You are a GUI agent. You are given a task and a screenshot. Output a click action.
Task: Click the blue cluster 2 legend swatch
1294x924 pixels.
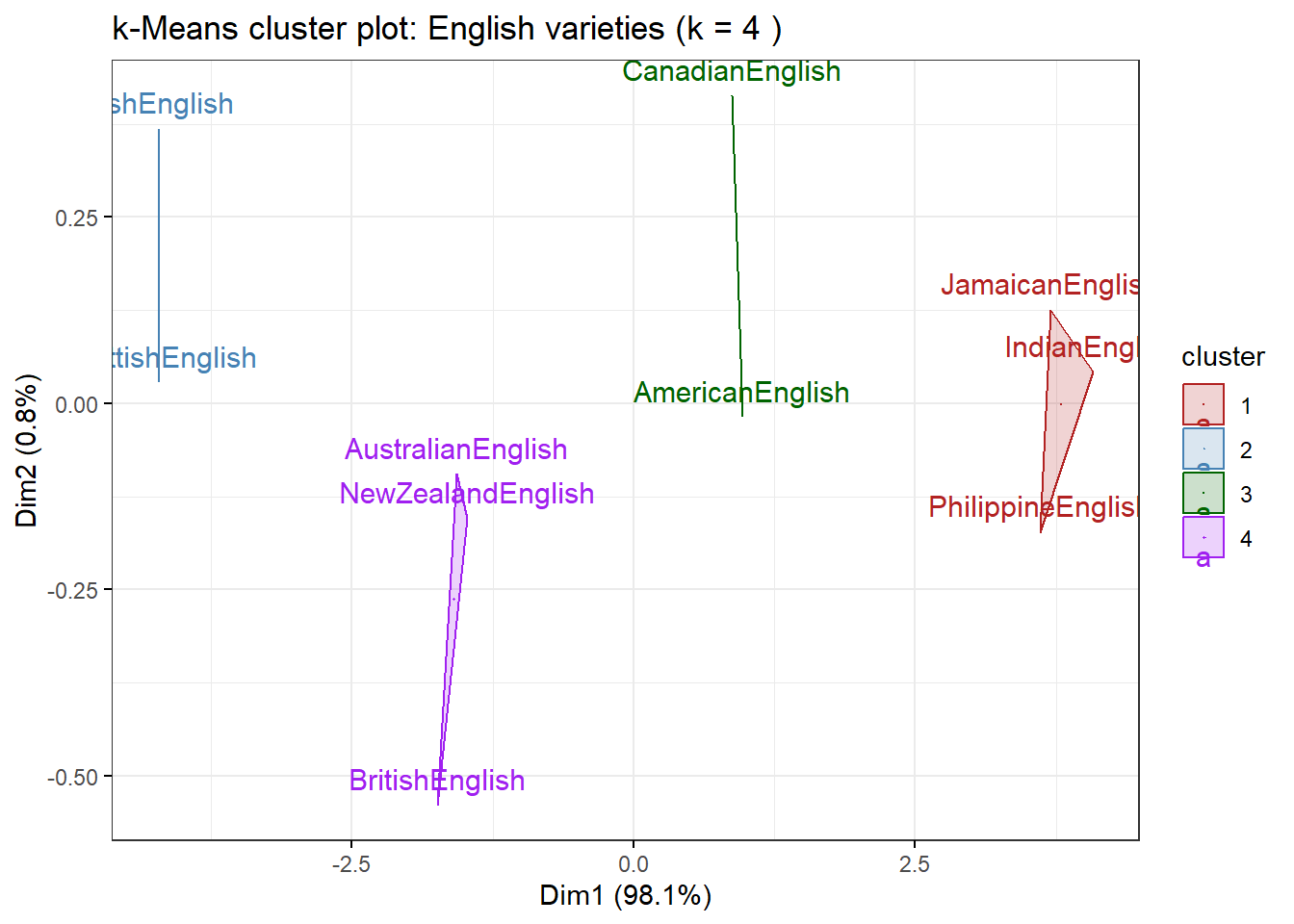click(x=1203, y=449)
